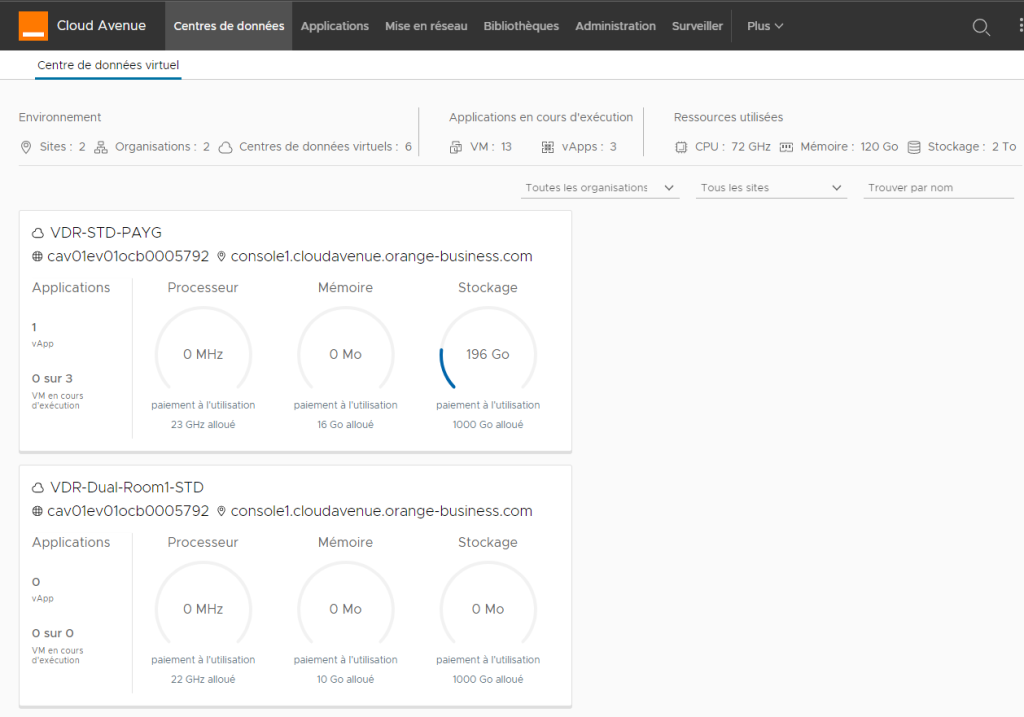Image resolution: width=1024 pixels, height=717 pixels.
Task: Click the vApps icon in summary bar
Action: coord(548,148)
